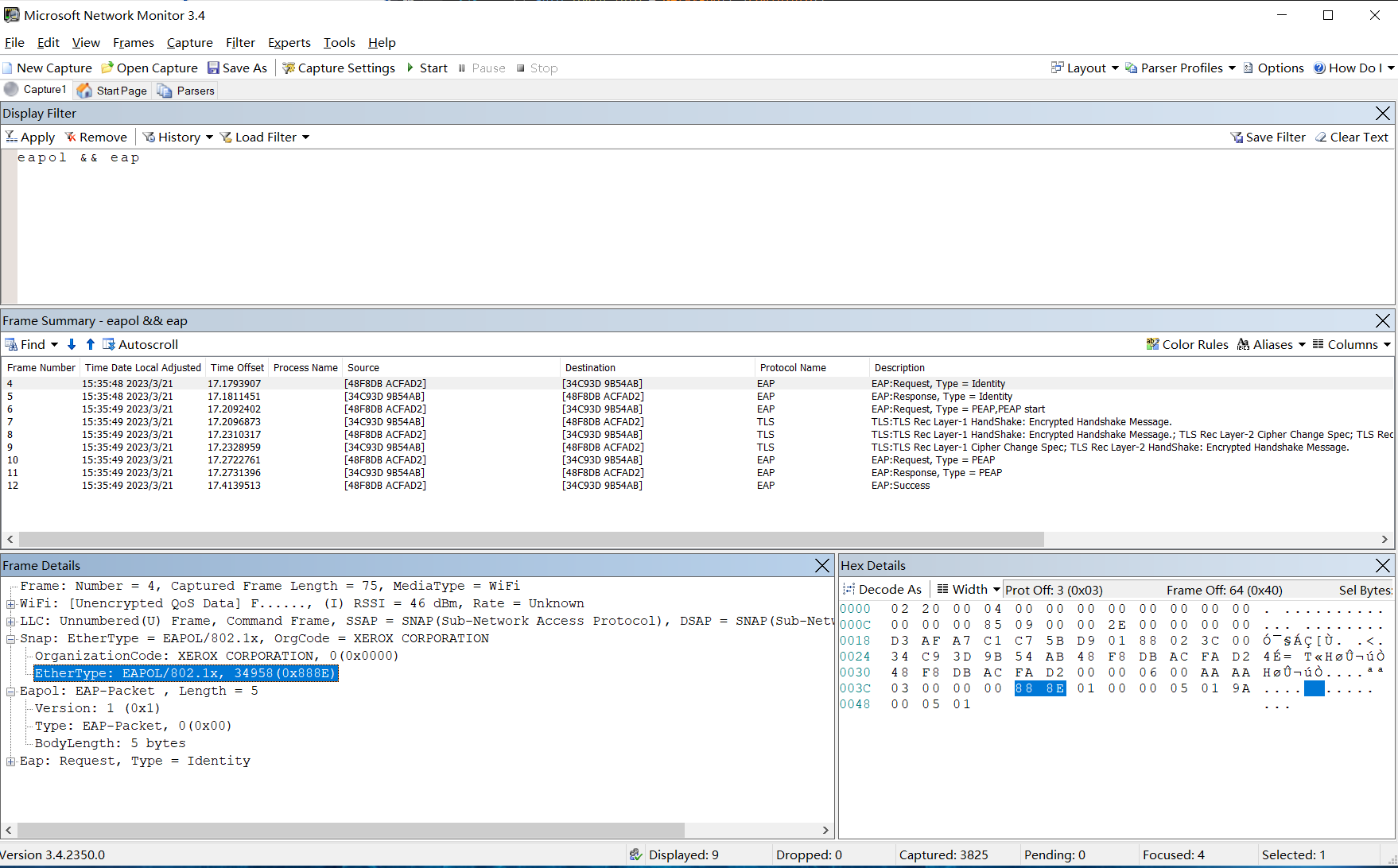Sort by the Time Offset column header
The image size is (1398, 868).
[238, 368]
